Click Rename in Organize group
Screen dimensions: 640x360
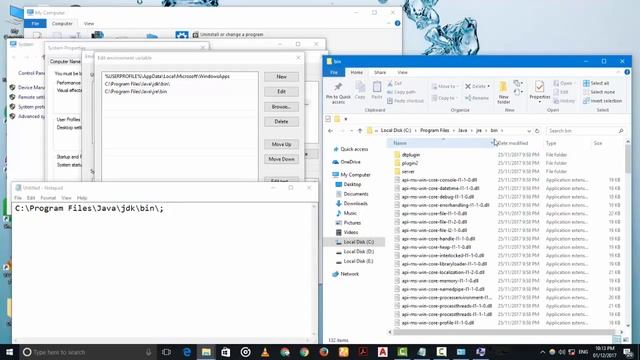point(477,98)
